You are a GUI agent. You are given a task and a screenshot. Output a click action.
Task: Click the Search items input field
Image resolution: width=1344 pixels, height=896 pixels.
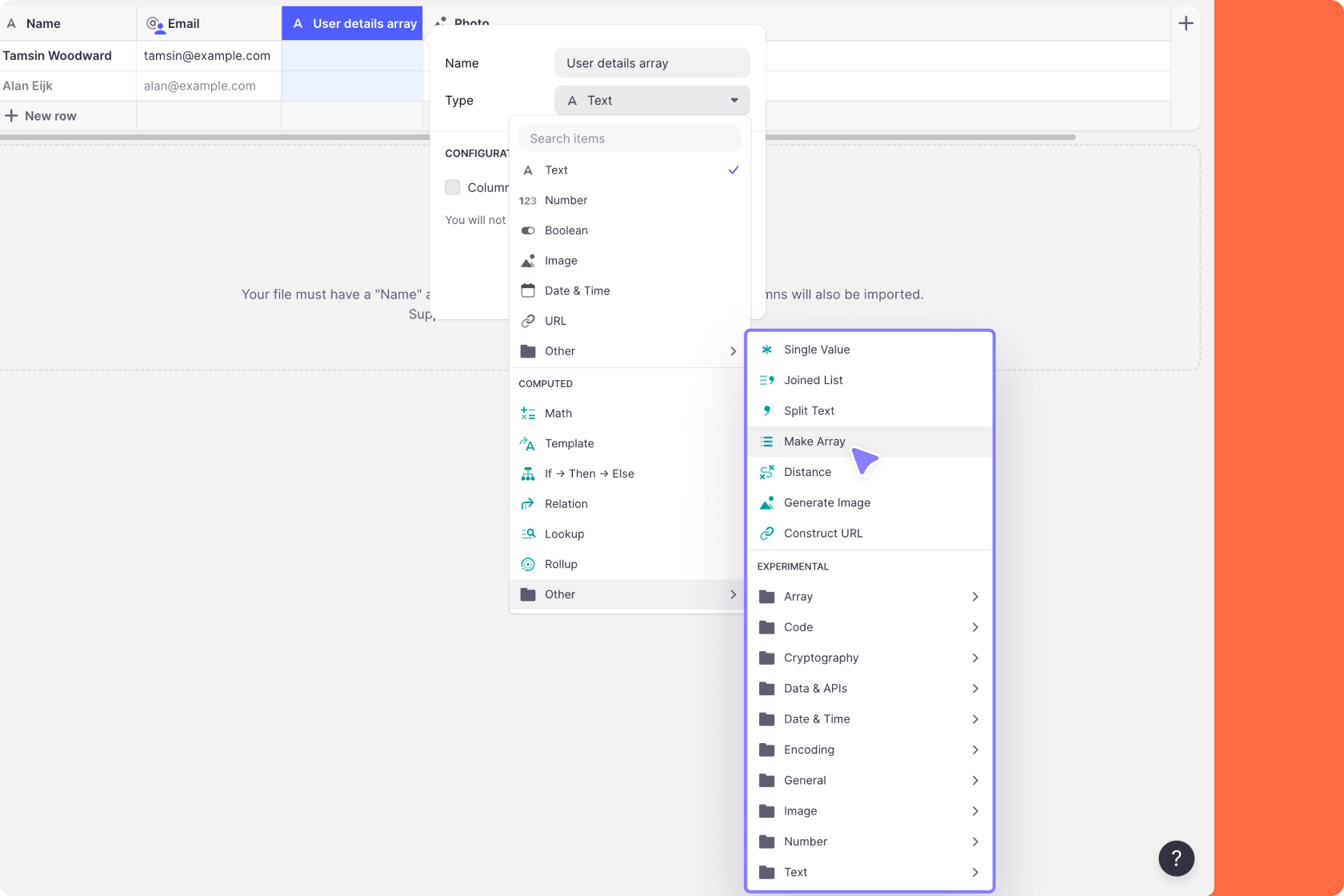tap(629, 138)
